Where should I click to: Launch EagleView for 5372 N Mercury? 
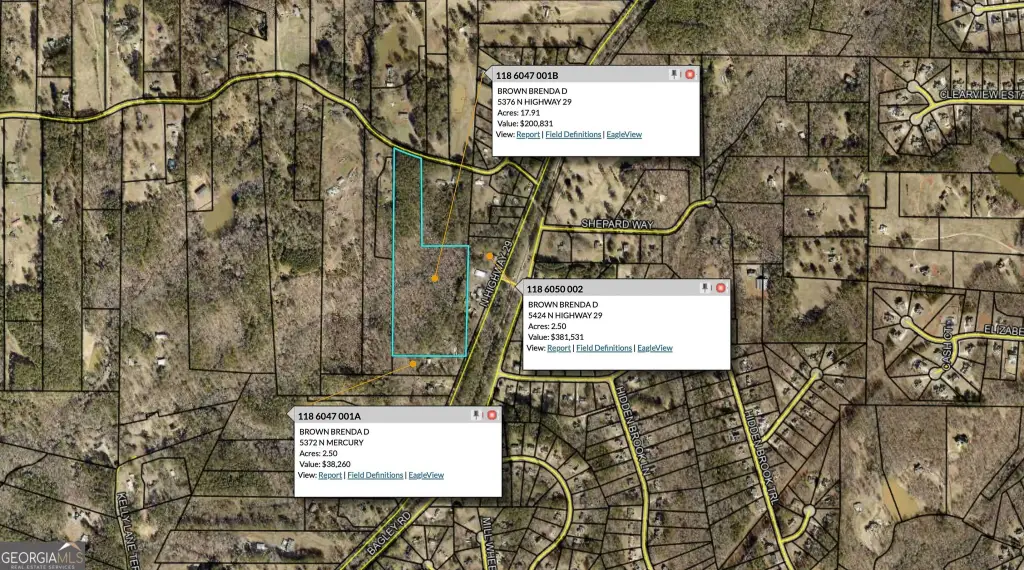point(426,475)
